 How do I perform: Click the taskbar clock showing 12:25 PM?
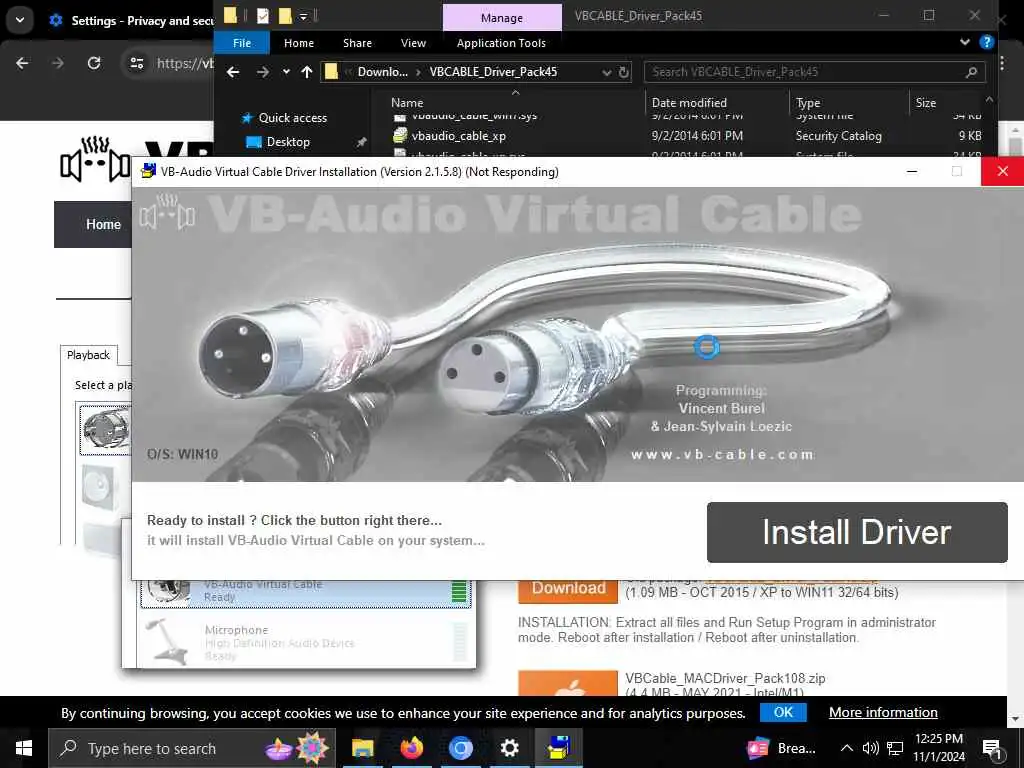(x=938, y=748)
